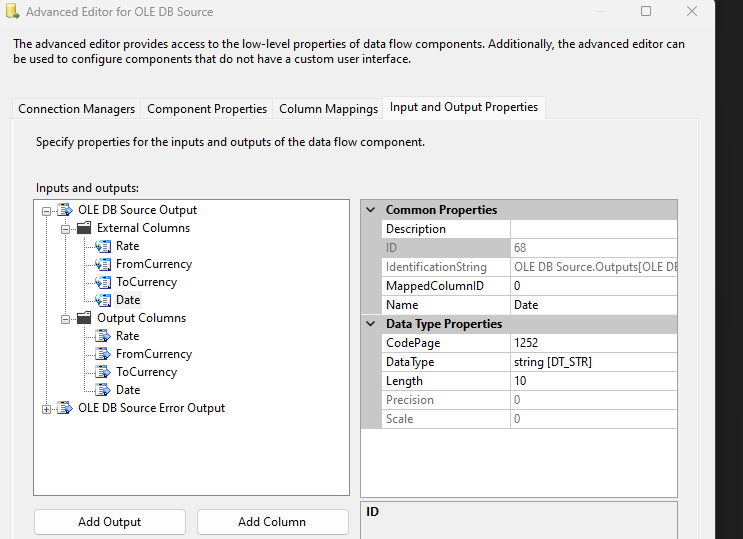
Task: Click the Output Columns folder icon
Action: point(84,318)
